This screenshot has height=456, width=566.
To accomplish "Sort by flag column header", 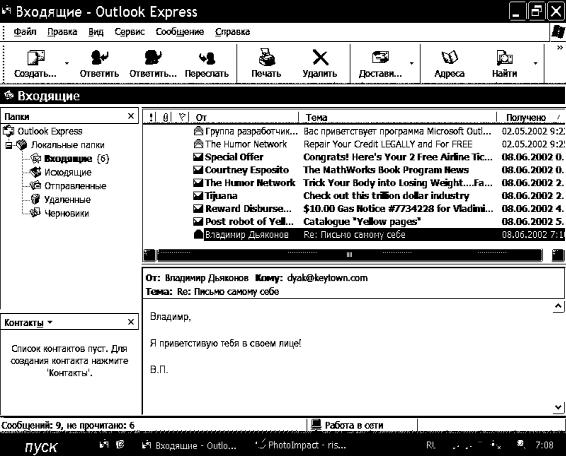I will point(182,117).
